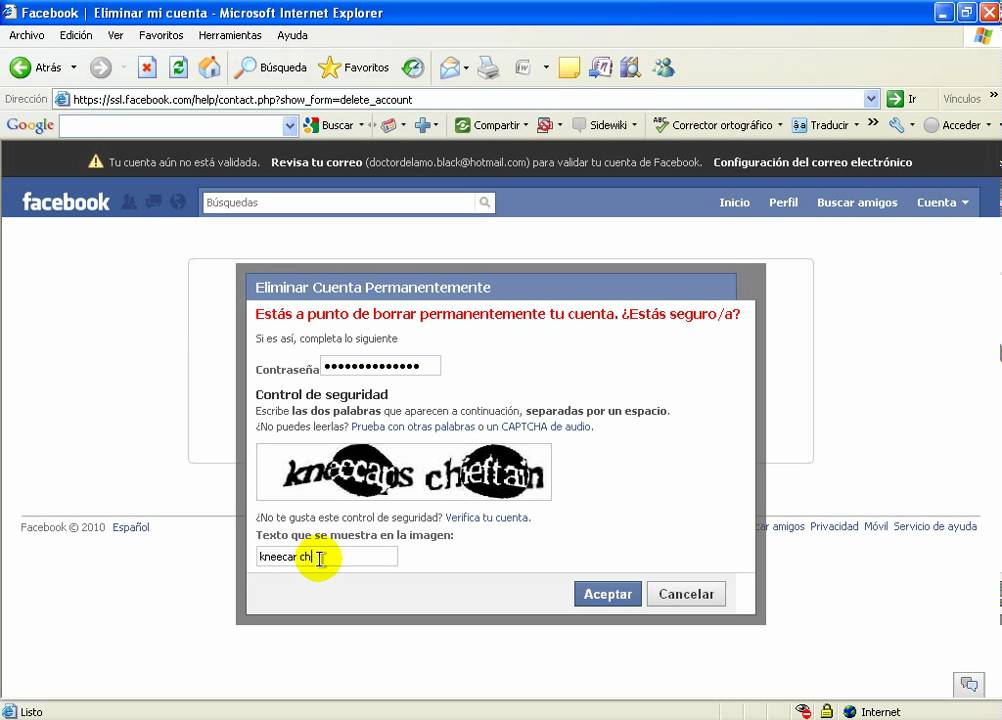This screenshot has height=720, width=1002.
Task: Click the Google toolbar Buscar button
Action: point(328,125)
